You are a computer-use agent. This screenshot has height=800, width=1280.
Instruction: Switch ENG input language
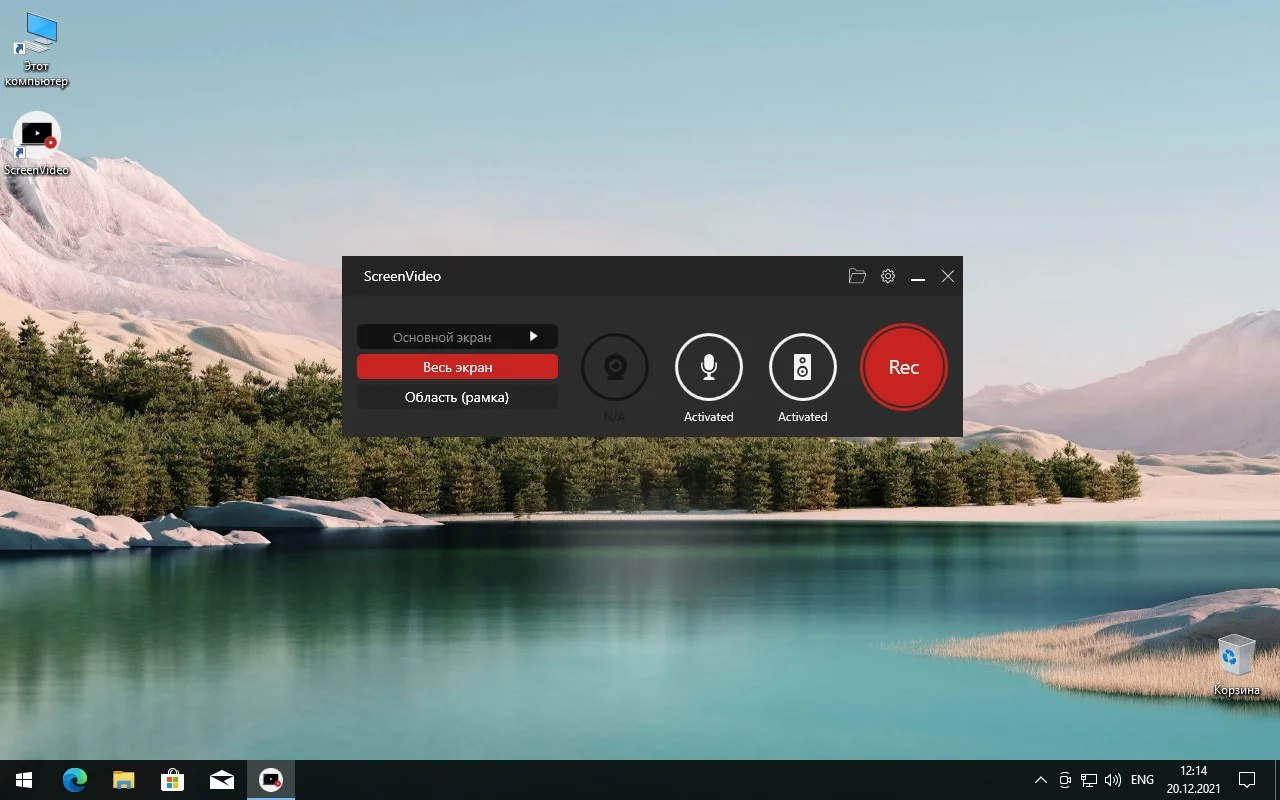[1142, 780]
